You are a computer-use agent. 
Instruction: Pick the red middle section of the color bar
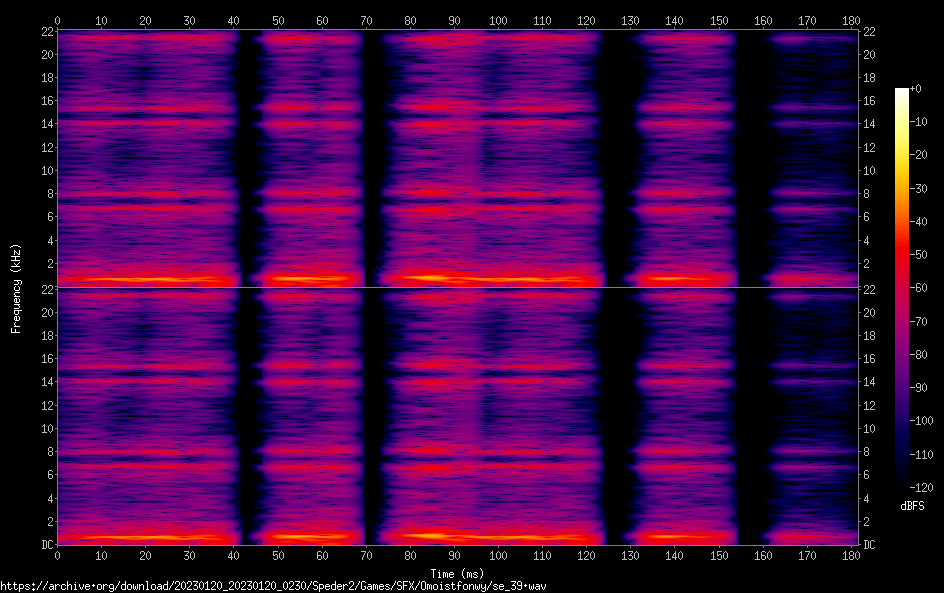point(902,260)
